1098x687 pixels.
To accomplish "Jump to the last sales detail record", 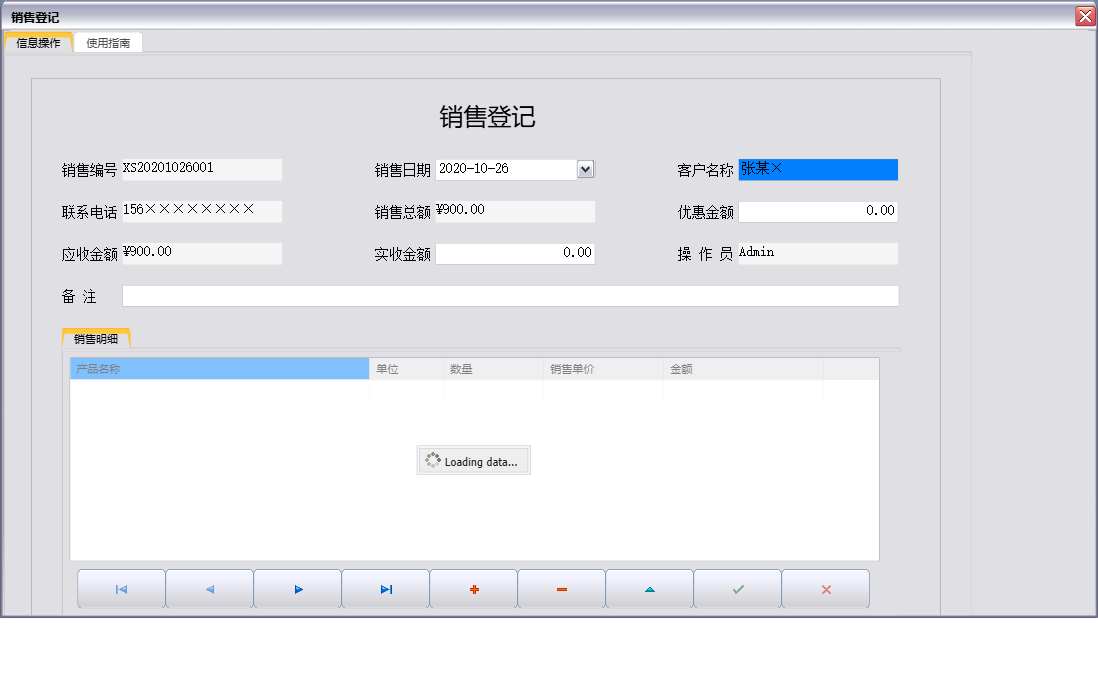I will coord(385,589).
